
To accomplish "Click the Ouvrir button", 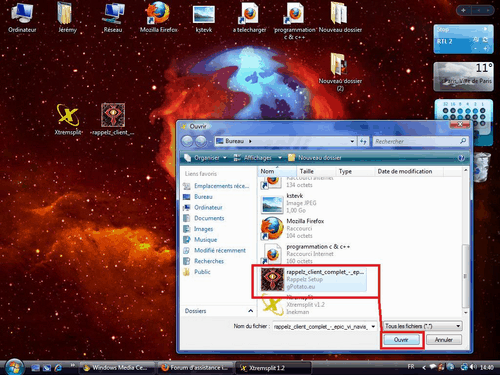I will click(x=401, y=340).
